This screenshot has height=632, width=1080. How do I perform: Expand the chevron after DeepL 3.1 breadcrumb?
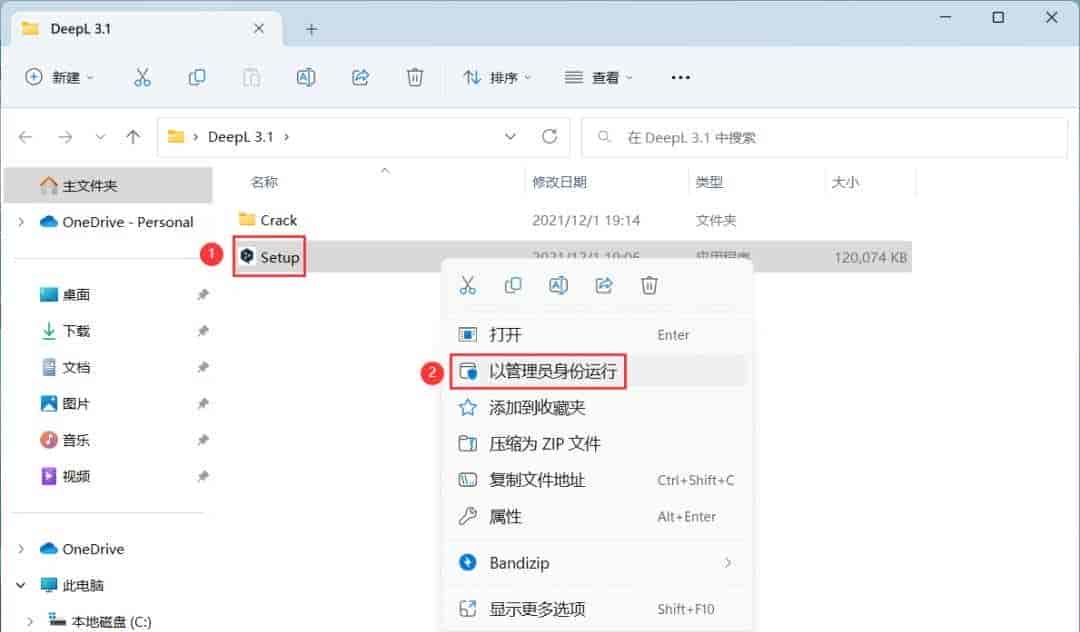(x=287, y=137)
